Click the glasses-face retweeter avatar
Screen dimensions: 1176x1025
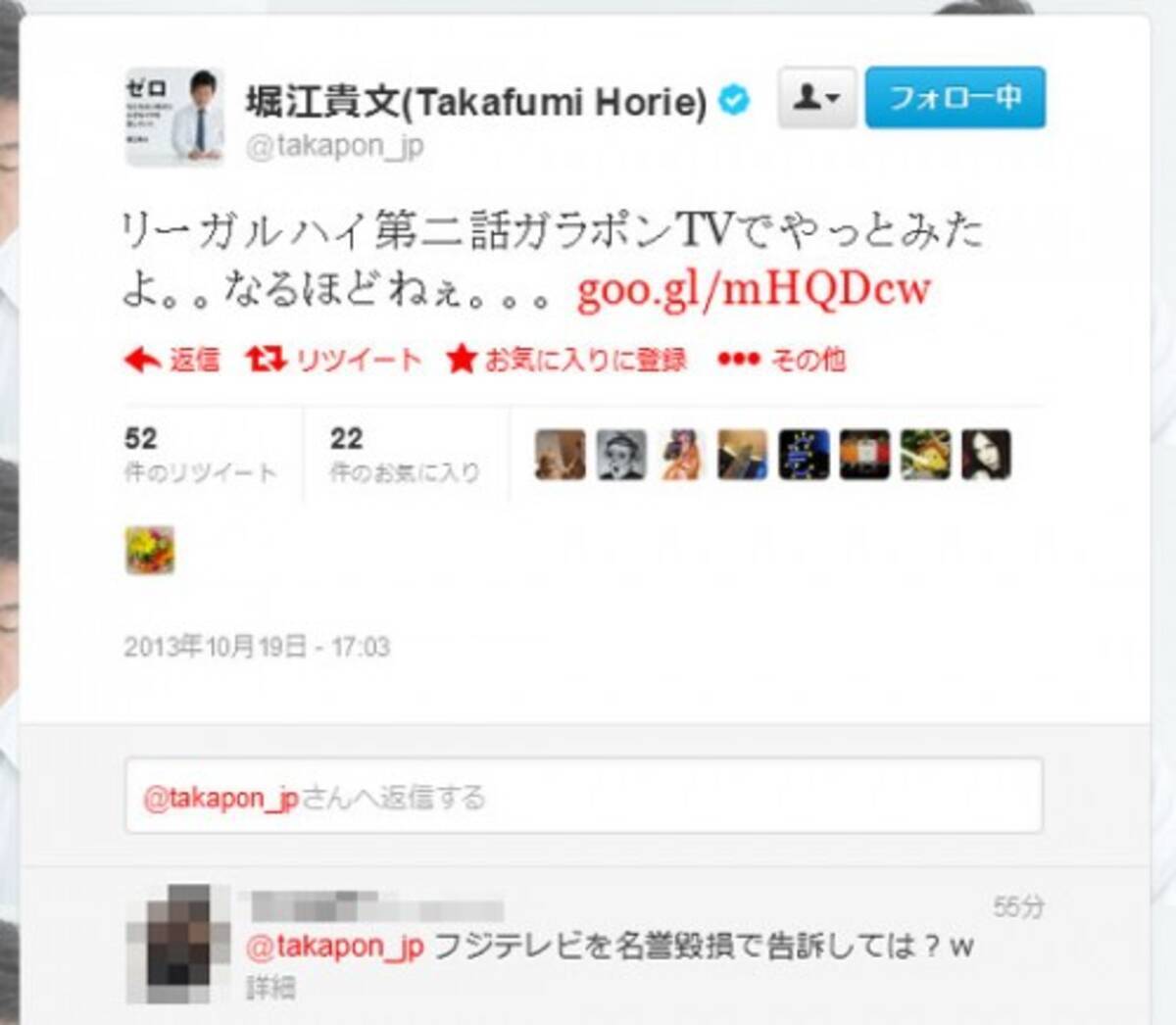[621, 455]
